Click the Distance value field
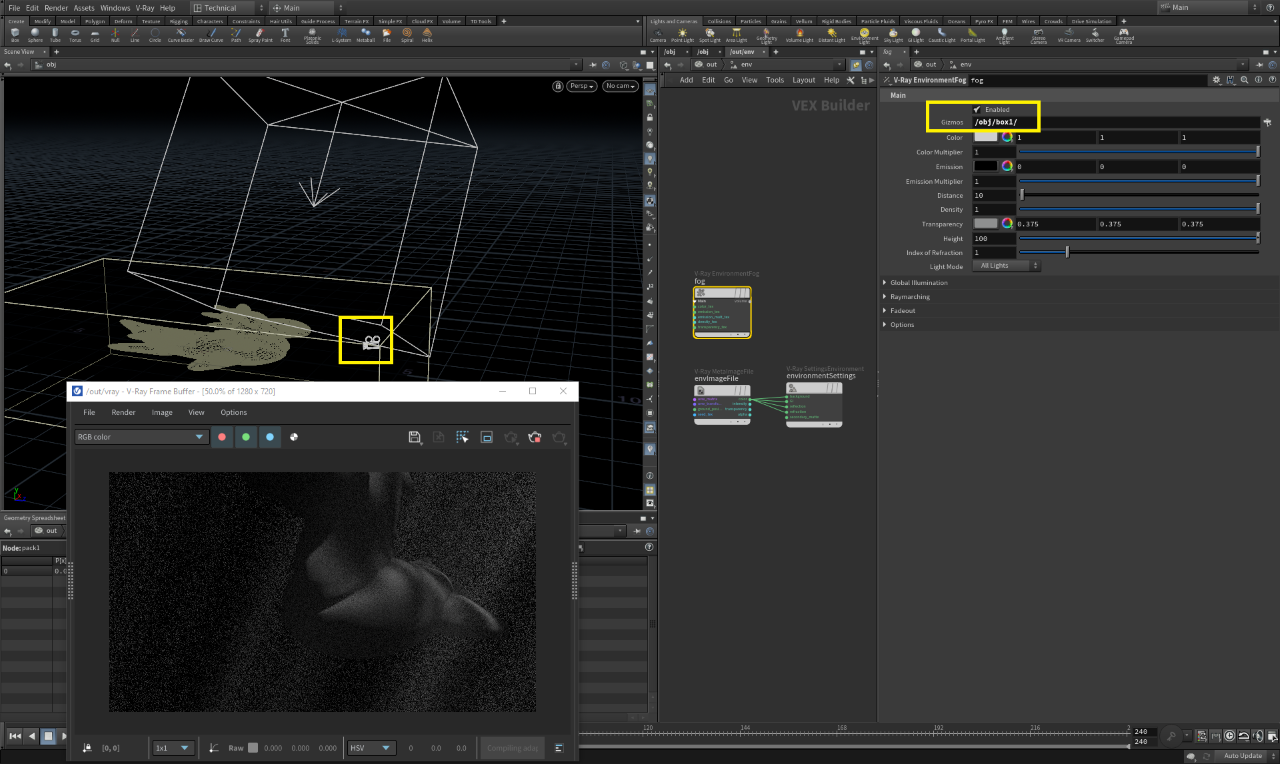The height and width of the screenshot is (764, 1280). (994, 195)
